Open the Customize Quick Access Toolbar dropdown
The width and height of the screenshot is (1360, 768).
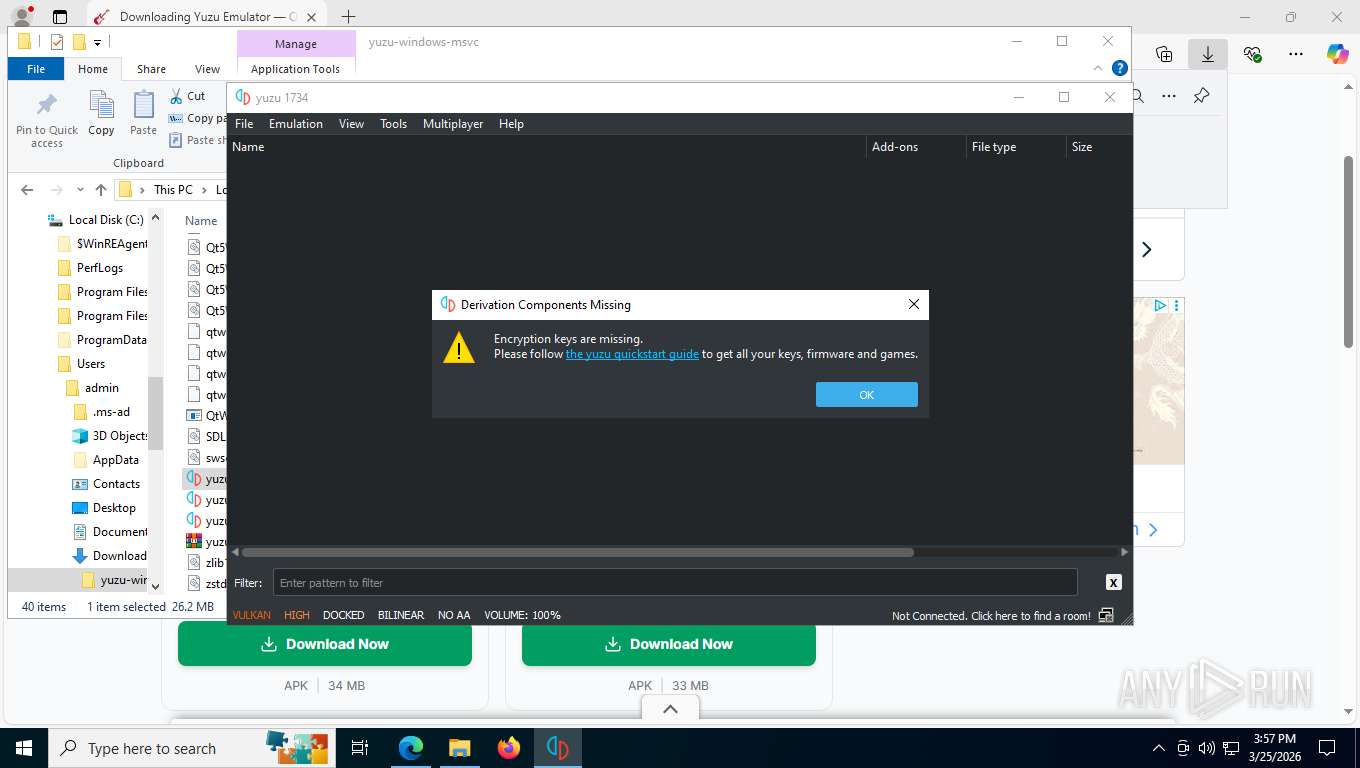point(97,42)
